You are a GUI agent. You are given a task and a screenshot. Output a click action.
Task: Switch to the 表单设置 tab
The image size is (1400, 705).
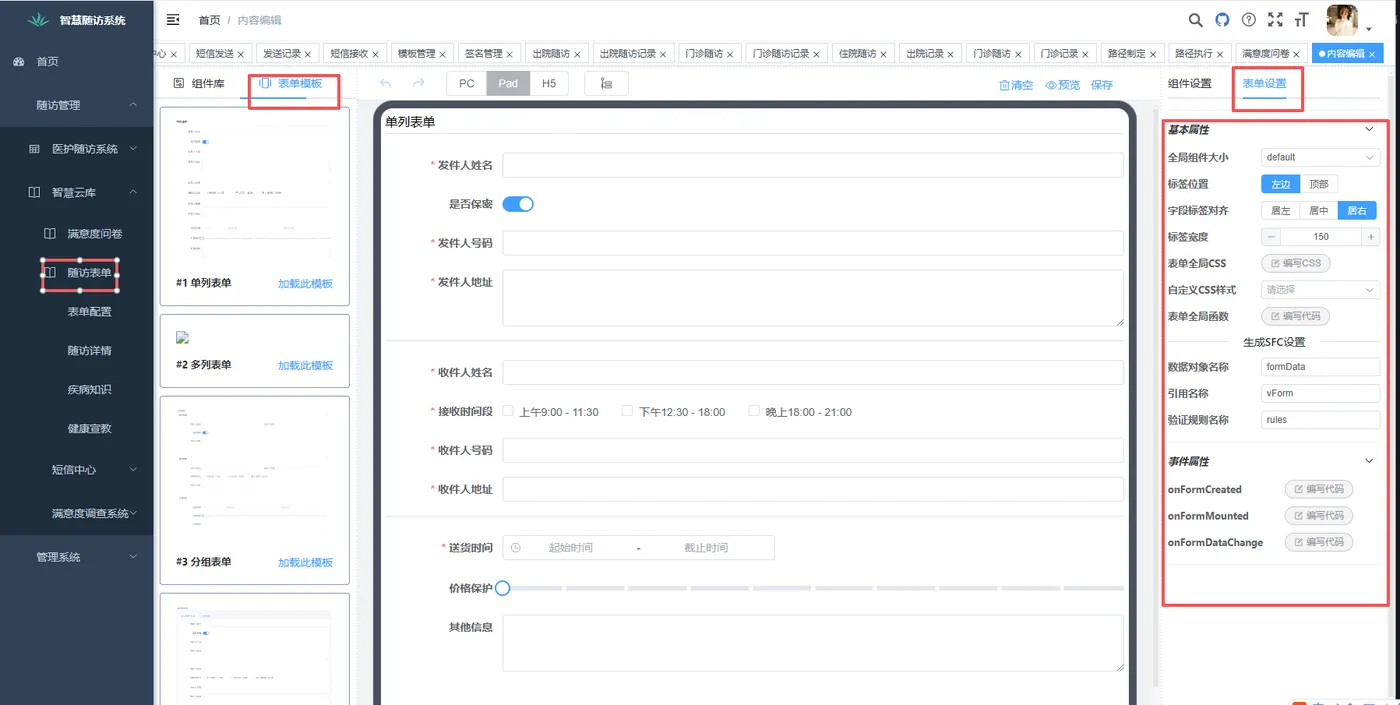coord(1264,84)
